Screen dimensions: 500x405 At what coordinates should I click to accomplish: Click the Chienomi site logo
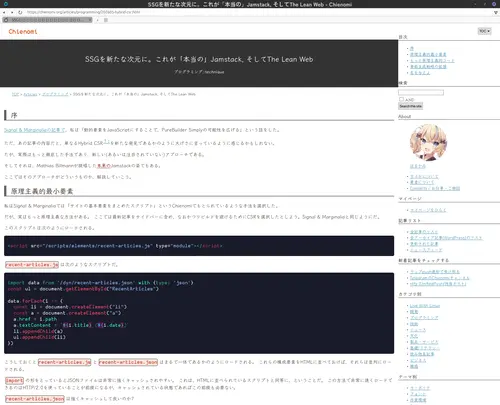23,31
